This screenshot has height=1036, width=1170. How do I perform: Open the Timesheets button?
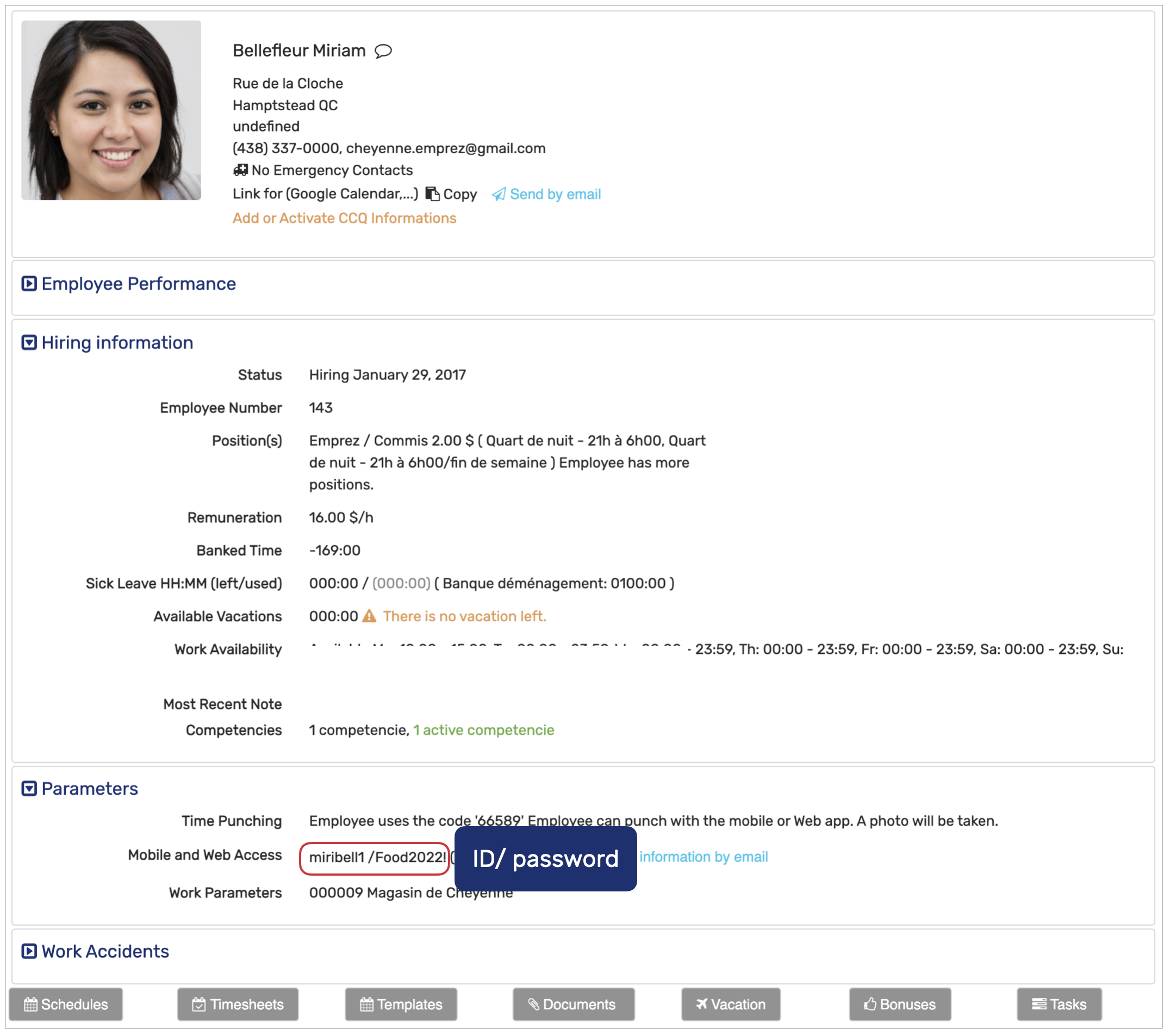click(x=238, y=1004)
